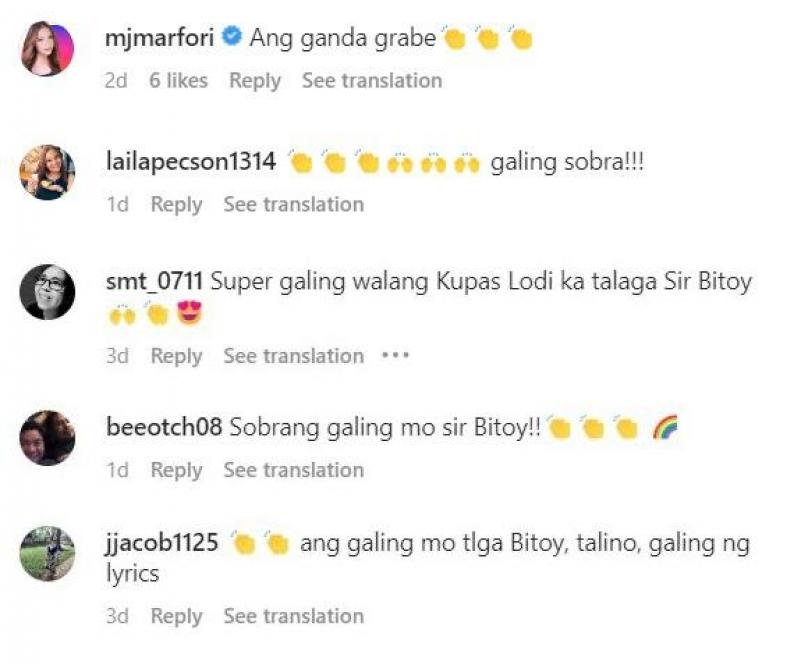See translation of smt_0711's comment

tap(294, 356)
